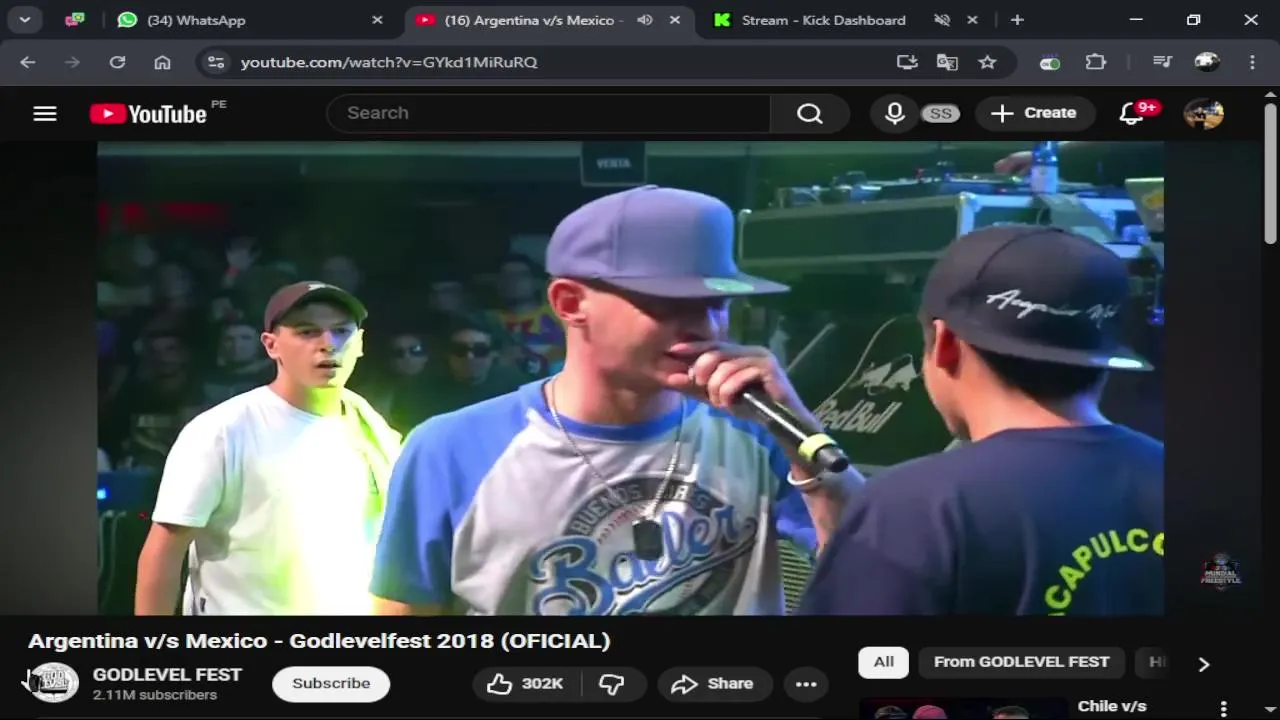This screenshot has height=720, width=1280.
Task: Show next filter chips with arrow
Action: tap(1203, 664)
